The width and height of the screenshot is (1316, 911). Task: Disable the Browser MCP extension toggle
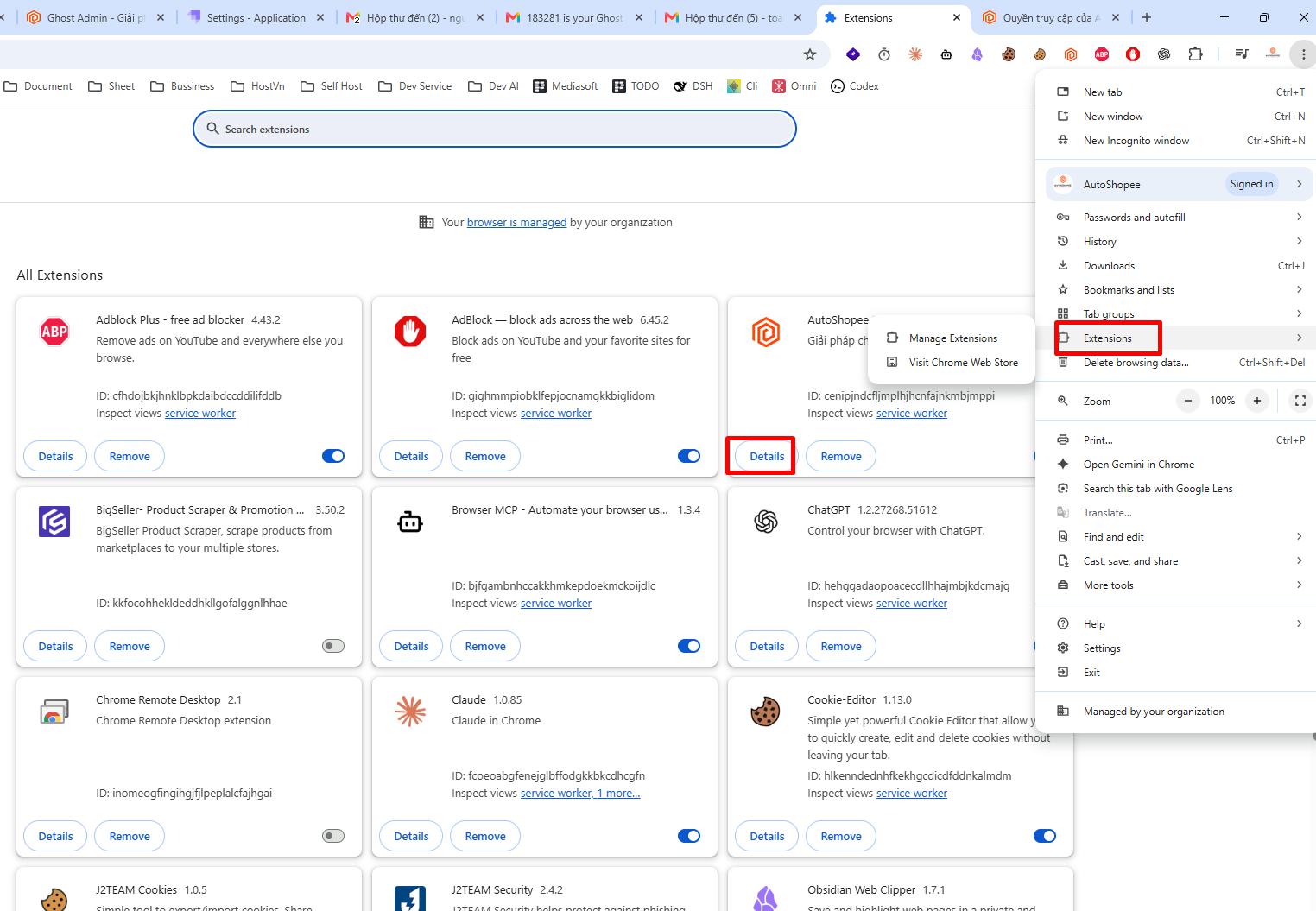pos(689,646)
